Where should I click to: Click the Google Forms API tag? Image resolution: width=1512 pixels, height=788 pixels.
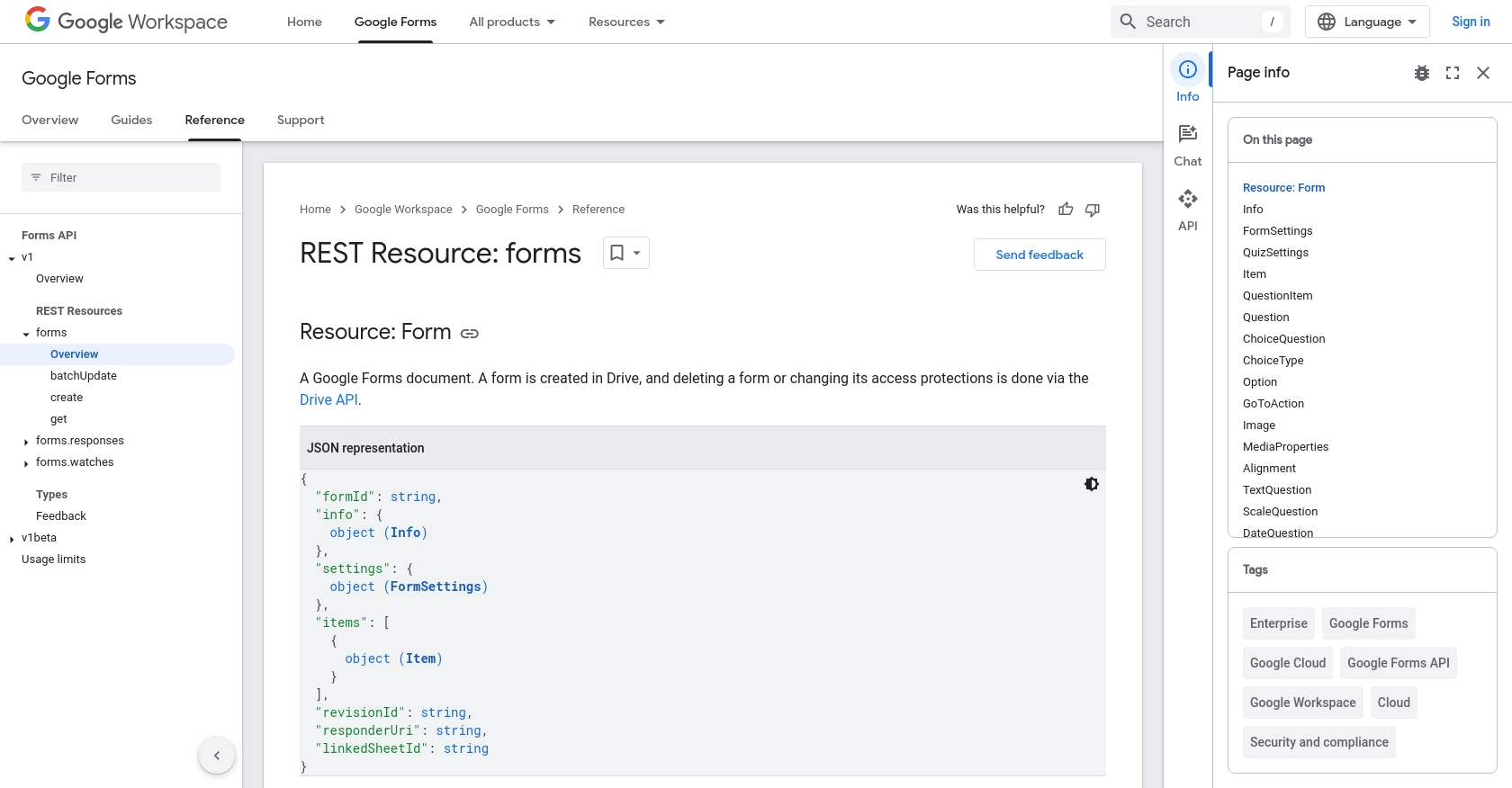pos(1399,663)
